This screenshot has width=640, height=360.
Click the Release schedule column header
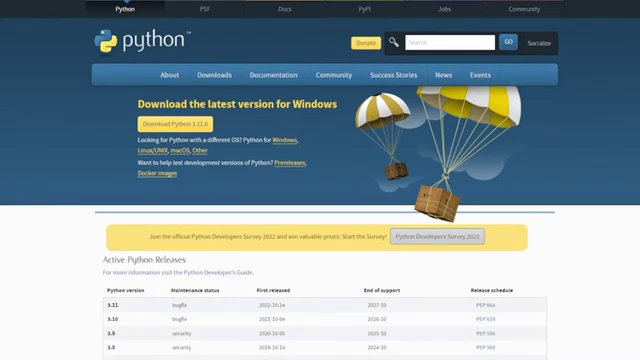tap(492, 291)
